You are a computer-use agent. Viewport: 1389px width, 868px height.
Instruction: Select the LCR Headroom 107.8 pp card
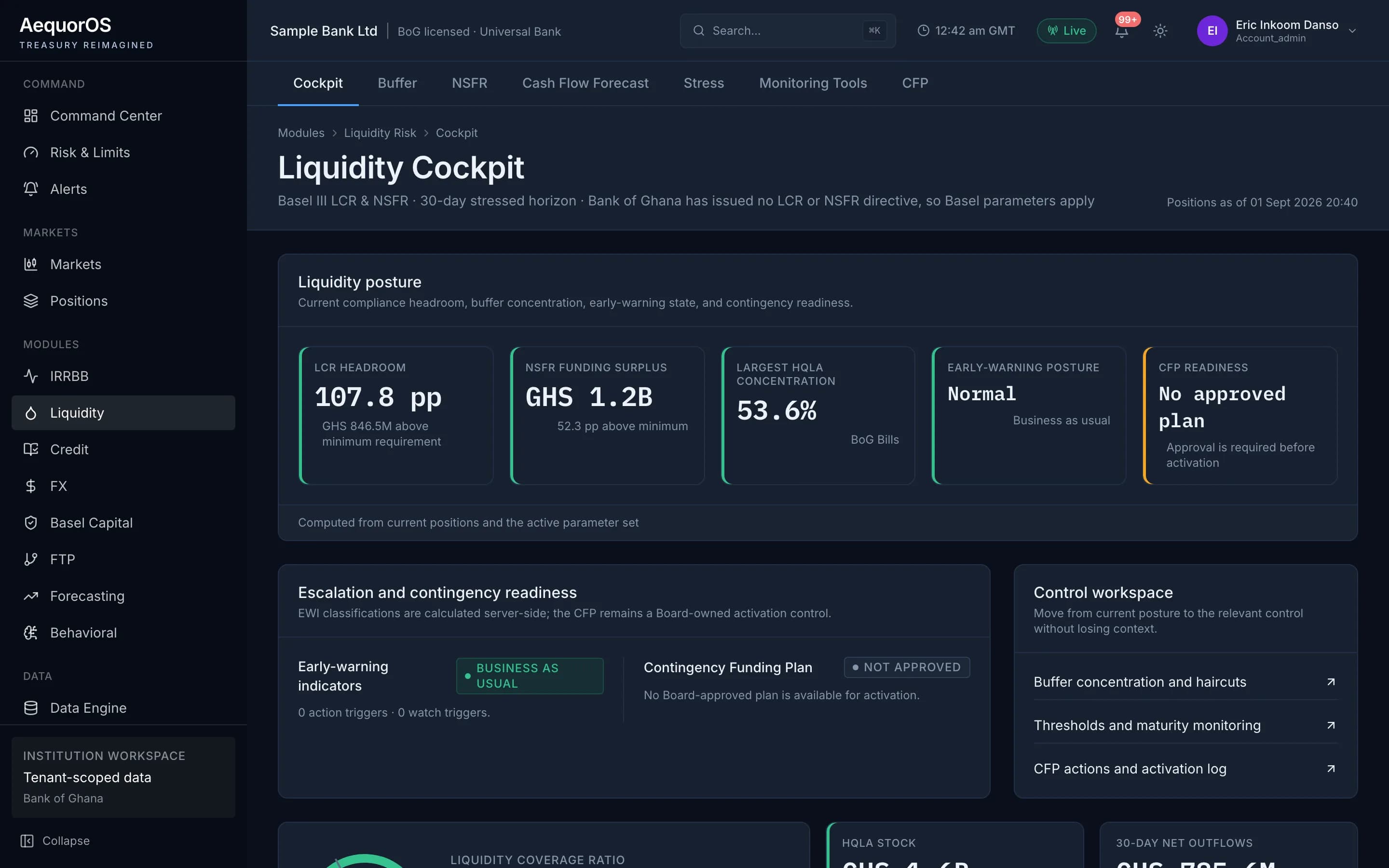(x=396, y=416)
